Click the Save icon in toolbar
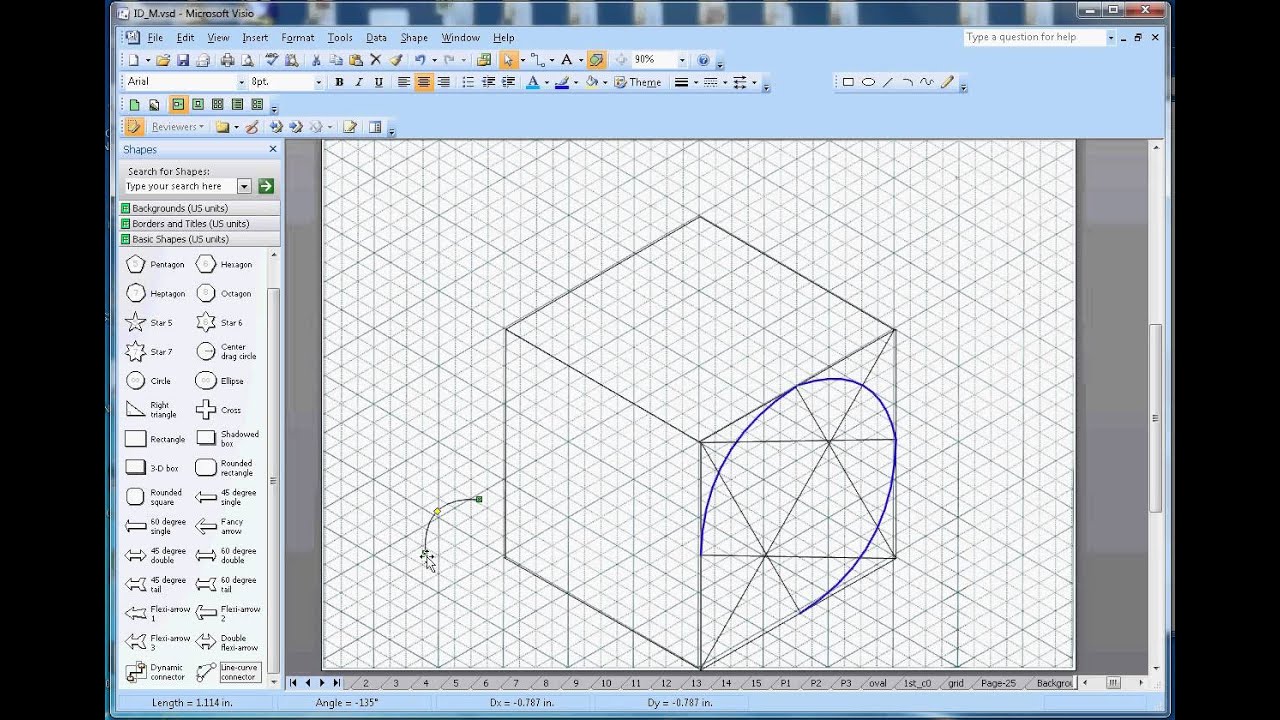Screen dimensions: 1280x720 click(x=182, y=60)
